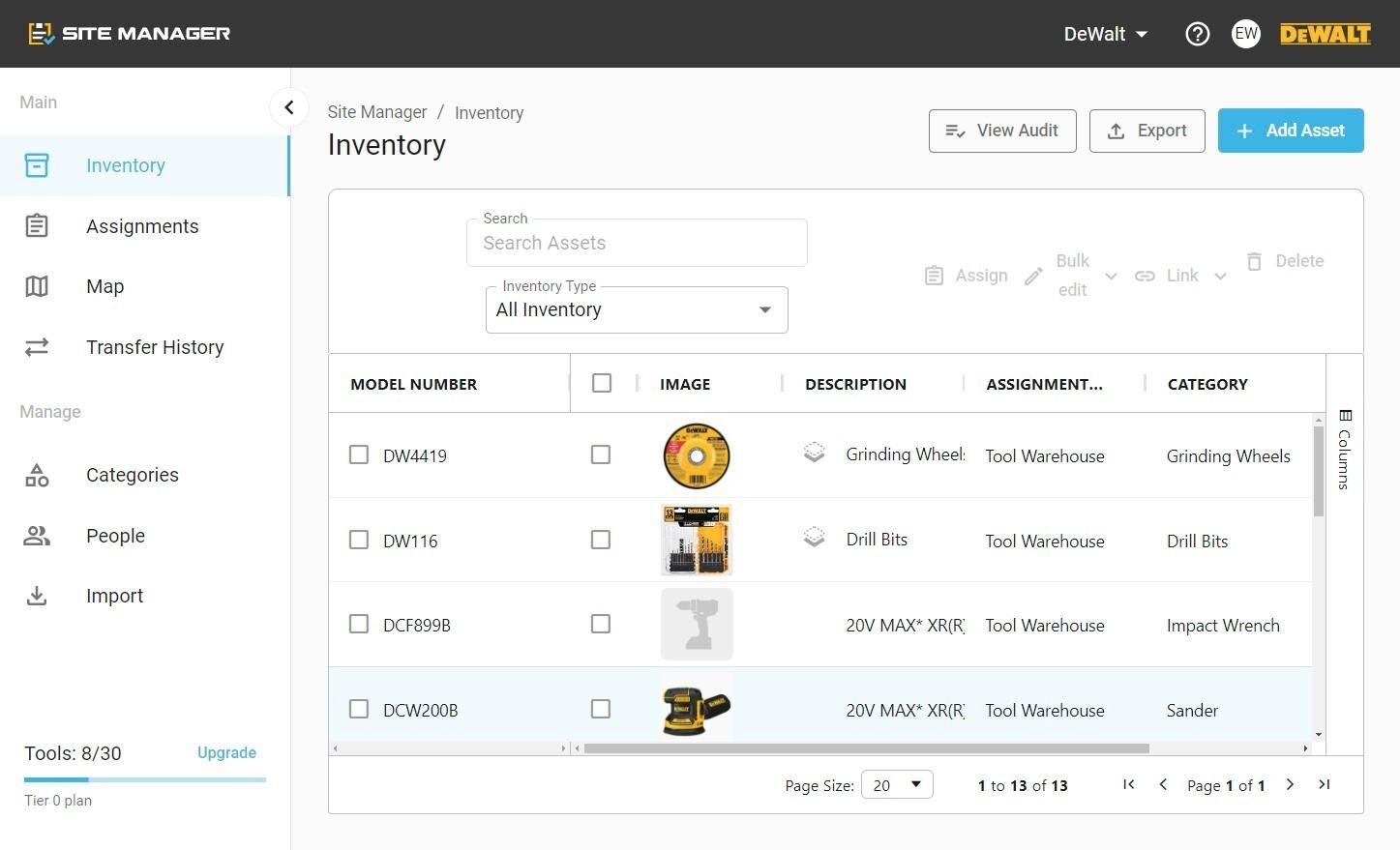Open the Columns panel icon
Screen dimensions: 1400x850
pos(1345,415)
